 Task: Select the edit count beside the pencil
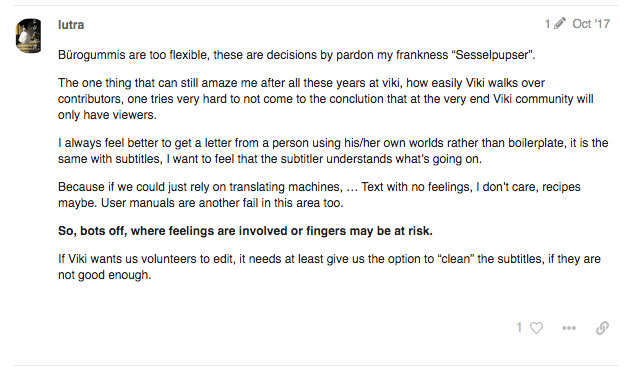(x=547, y=24)
